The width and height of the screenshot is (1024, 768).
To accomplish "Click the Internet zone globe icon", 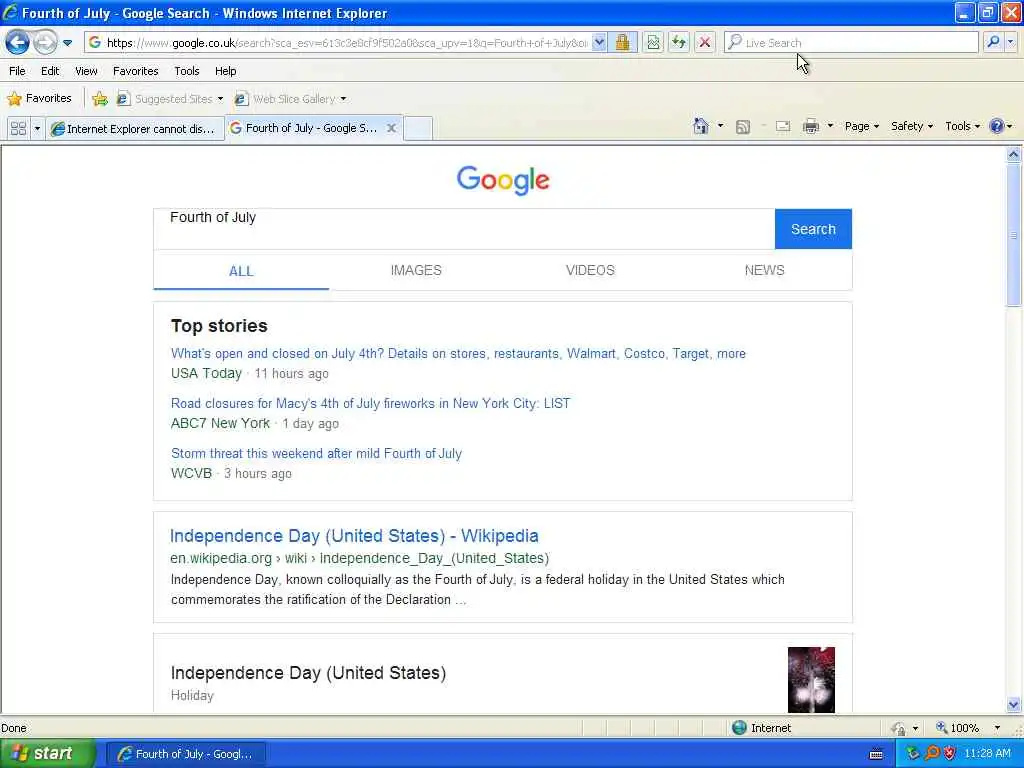I will point(739,728).
